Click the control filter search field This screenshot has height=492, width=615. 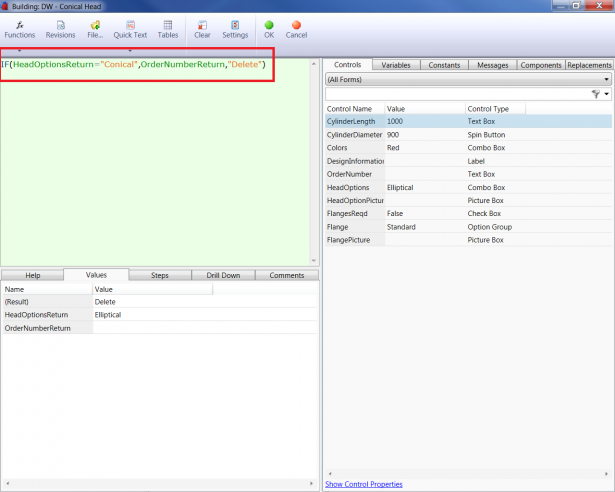[457, 94]
